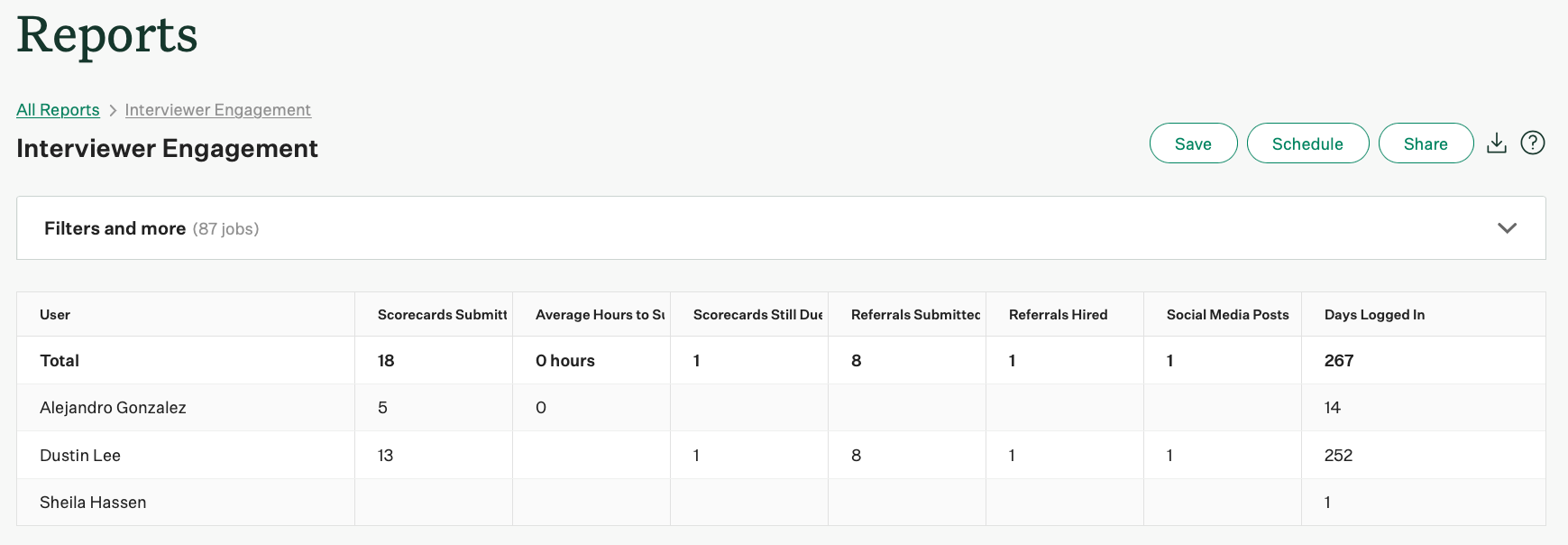Select Sheila Hassen row
The image size is (1568, 545).
(781, 503)
